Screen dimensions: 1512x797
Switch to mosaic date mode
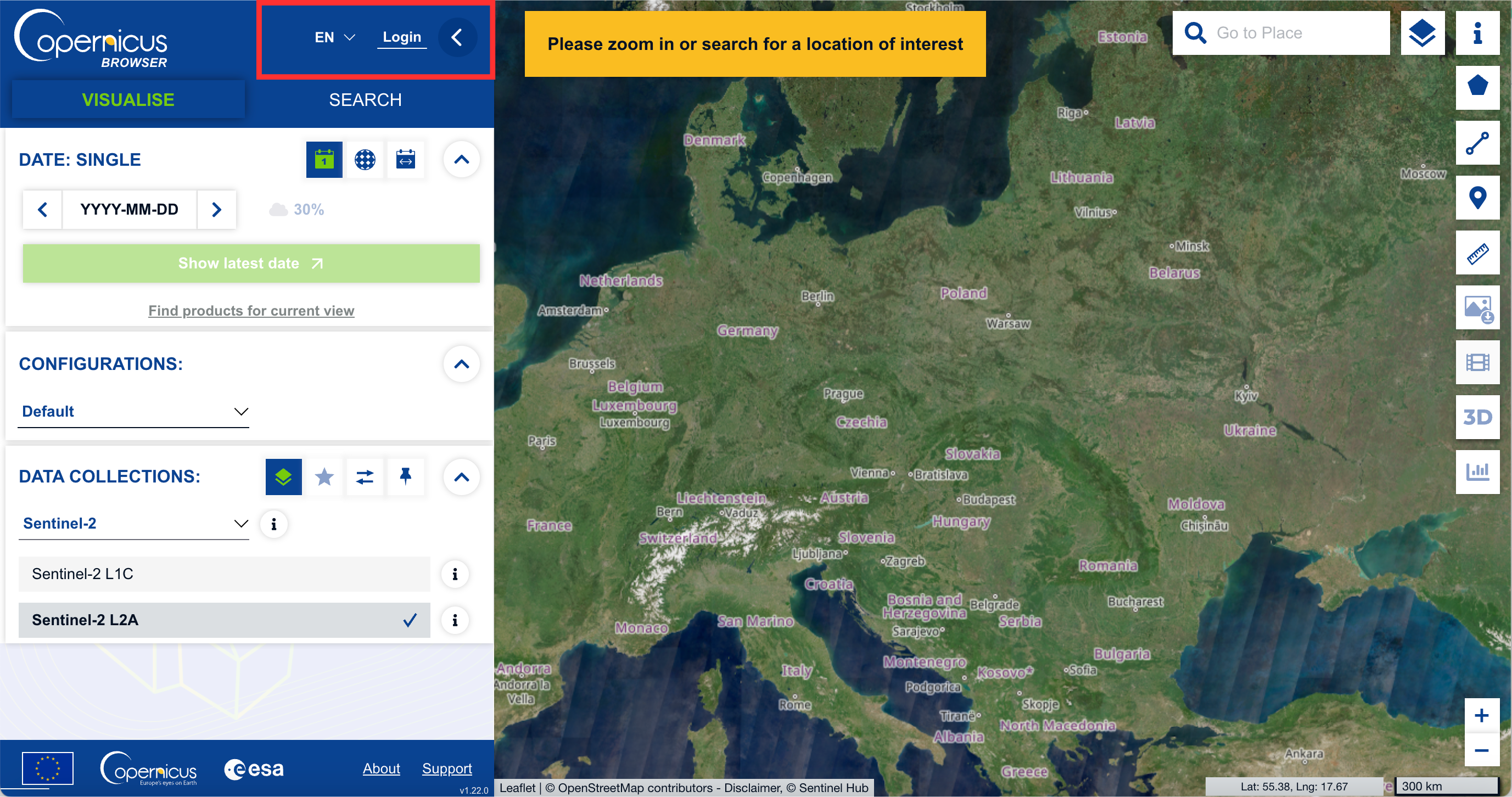(365, 160)
